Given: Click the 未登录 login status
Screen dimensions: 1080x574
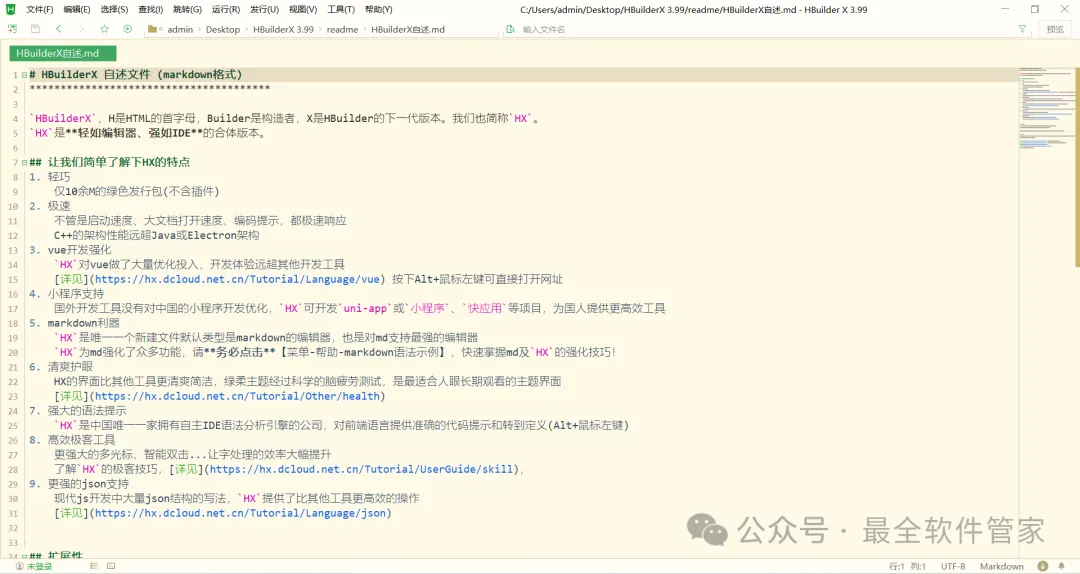Looking at the screenshot, I should (x=39, y=566).
